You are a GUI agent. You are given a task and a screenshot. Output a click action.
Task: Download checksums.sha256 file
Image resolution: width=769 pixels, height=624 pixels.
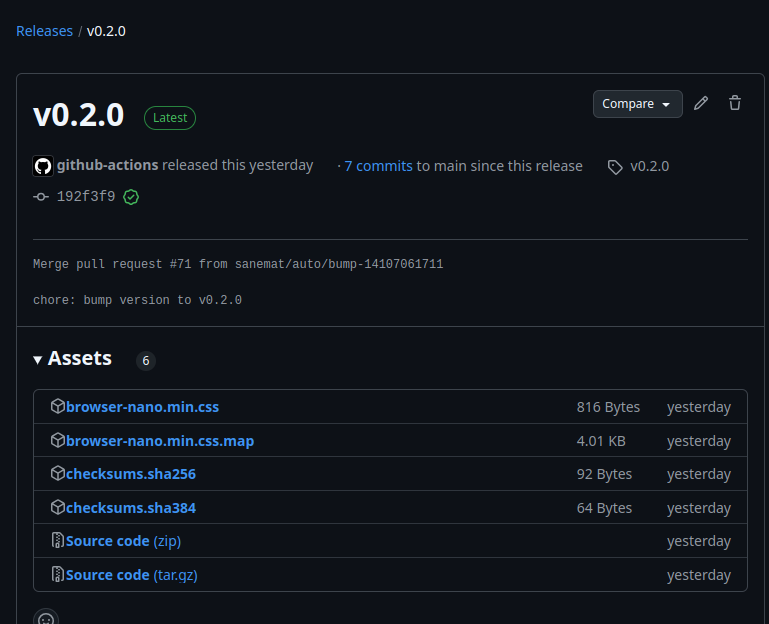pyautogui.click(x=131, y=474)
